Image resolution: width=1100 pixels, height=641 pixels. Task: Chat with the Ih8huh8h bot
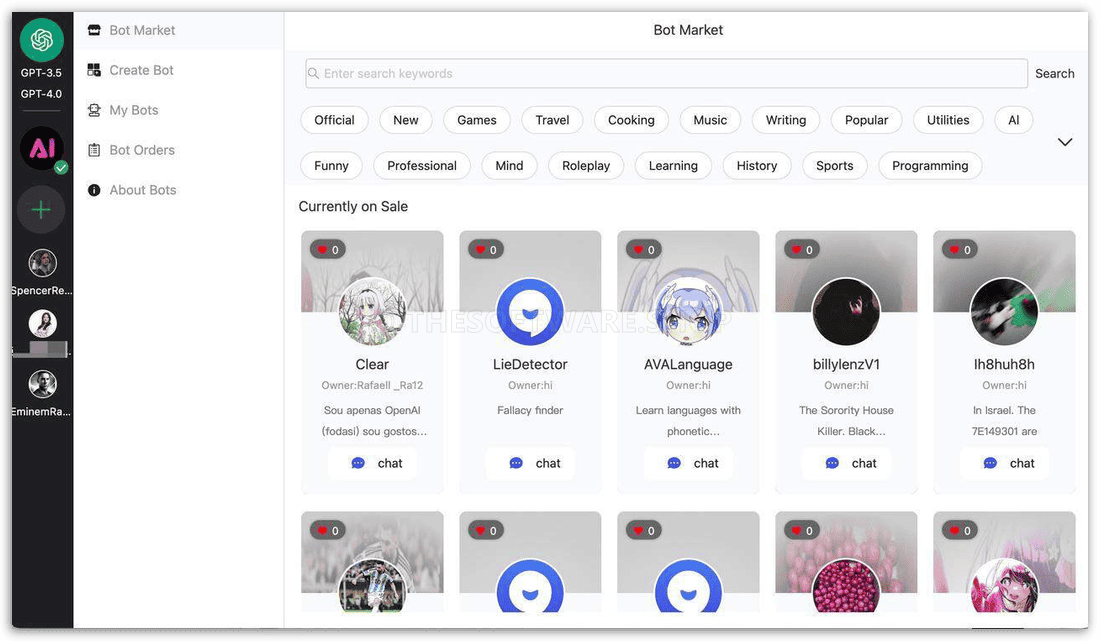(1004, 463)
